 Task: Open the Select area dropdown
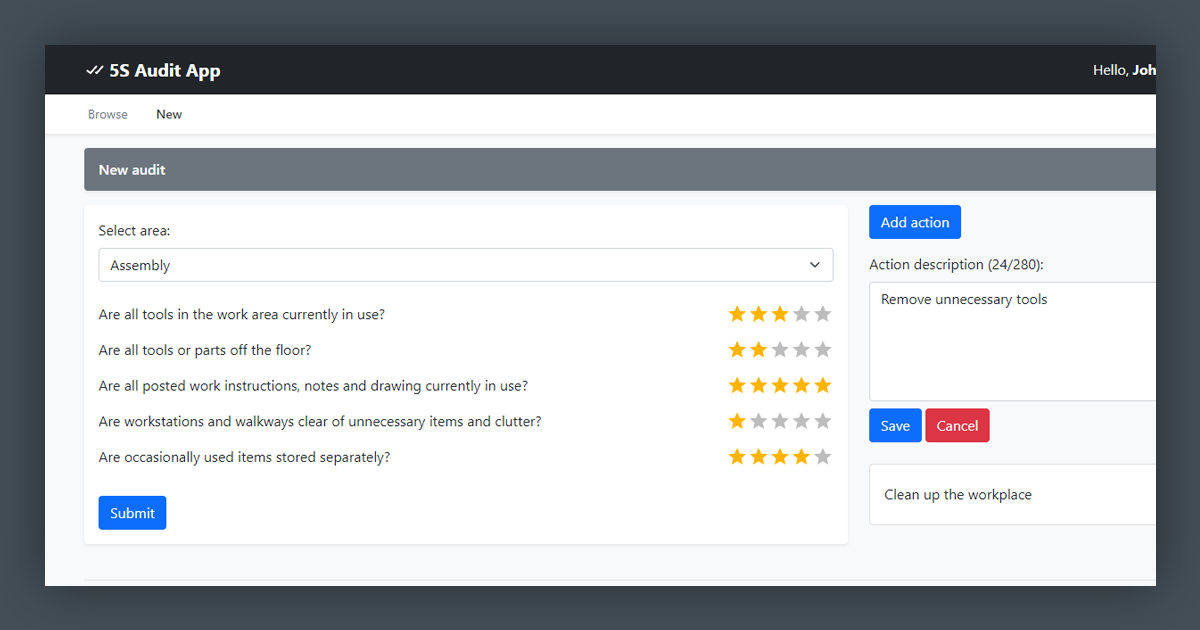click(x=466, y=264)
